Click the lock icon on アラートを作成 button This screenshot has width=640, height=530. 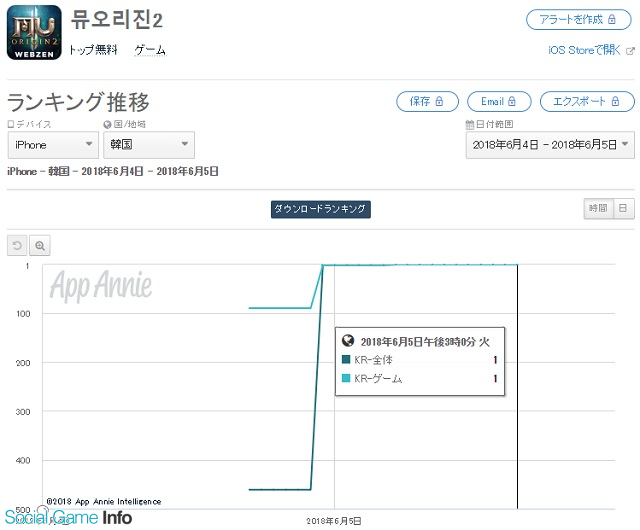pos(611,19)
